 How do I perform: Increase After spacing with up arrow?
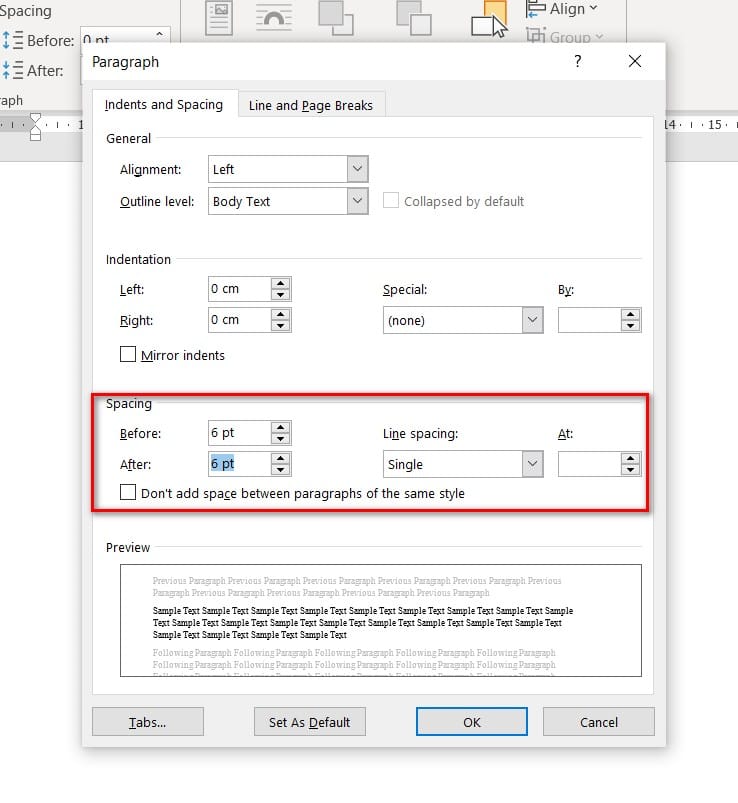281,458
